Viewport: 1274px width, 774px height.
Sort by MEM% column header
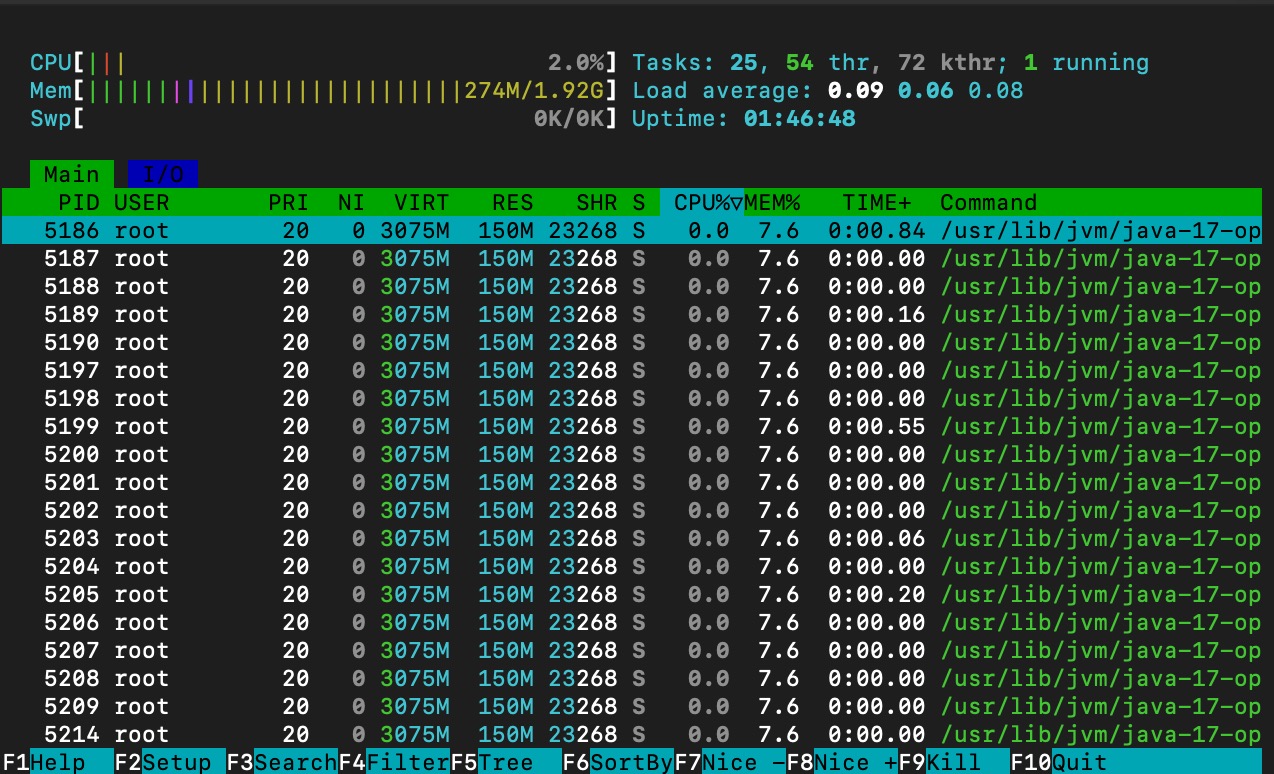tap(772, 202)
